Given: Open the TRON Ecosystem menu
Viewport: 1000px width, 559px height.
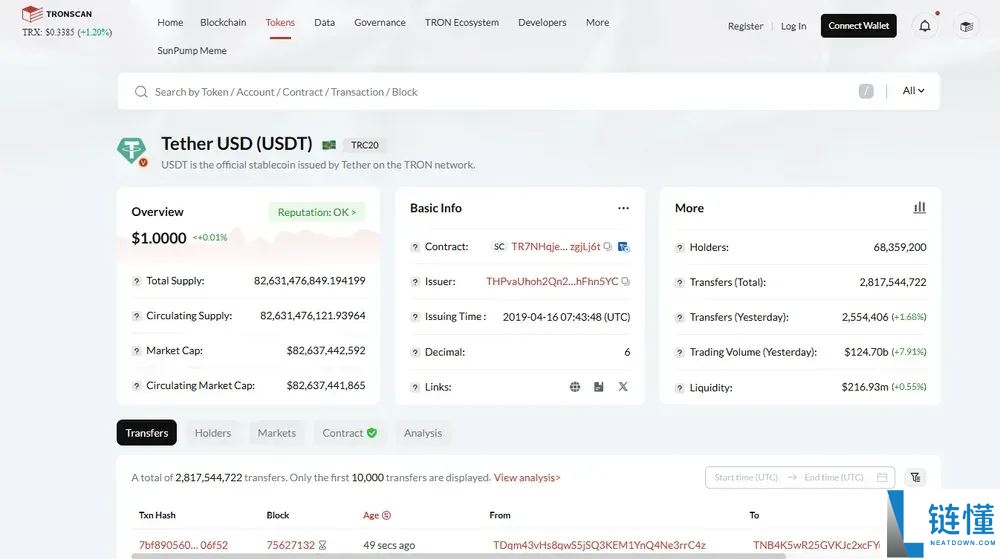Looking at the screenshot, I should tap(462, 22).
